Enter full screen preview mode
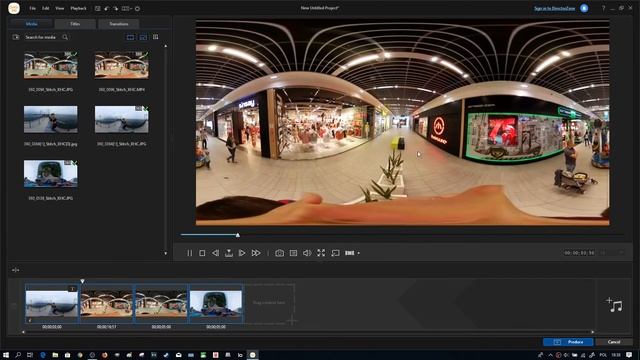This screenshot has width=640, height=360. point(321,253)
